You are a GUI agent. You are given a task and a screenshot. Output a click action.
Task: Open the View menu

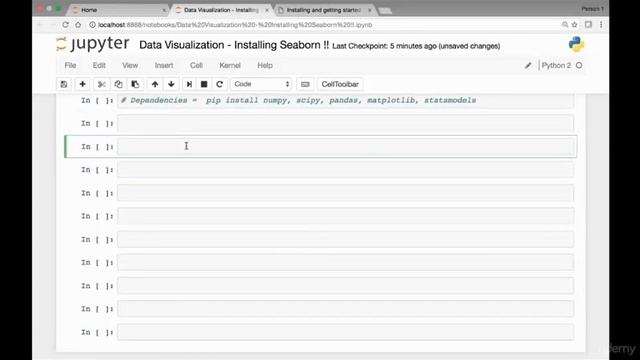130,65
